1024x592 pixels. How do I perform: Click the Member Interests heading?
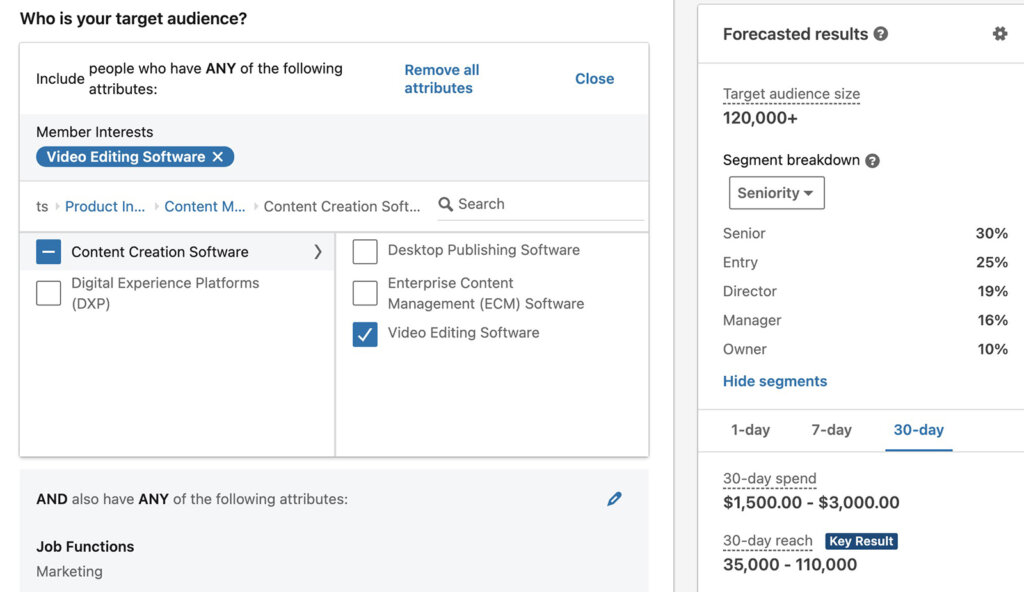[95, 132]
